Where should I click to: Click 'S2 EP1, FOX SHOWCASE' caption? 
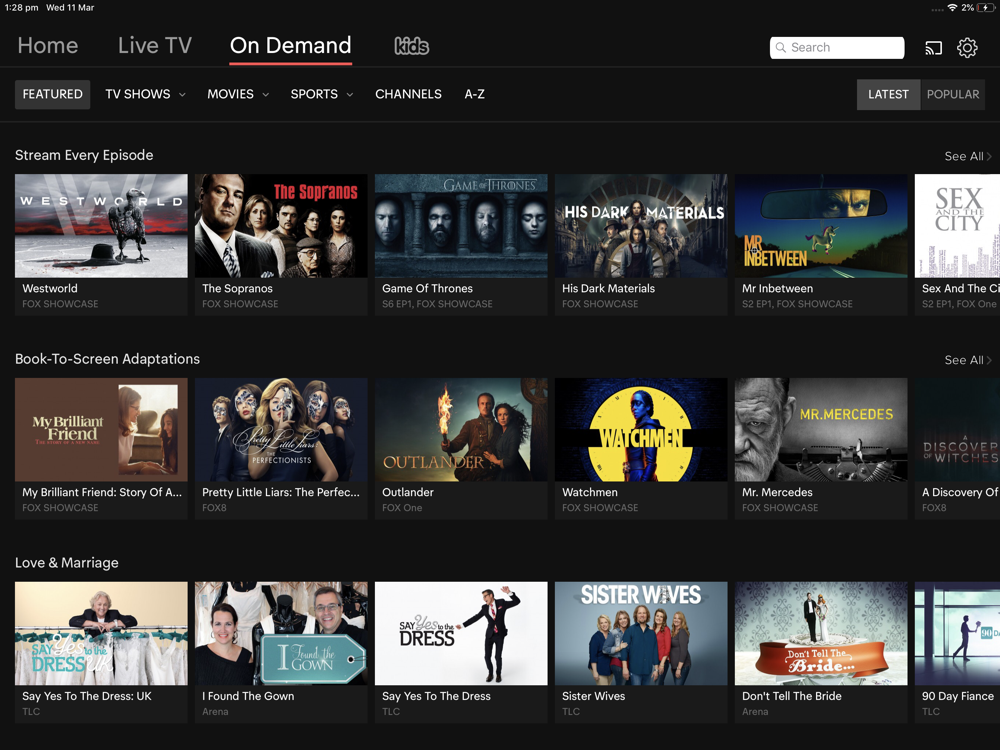click(x=797, y=304)
